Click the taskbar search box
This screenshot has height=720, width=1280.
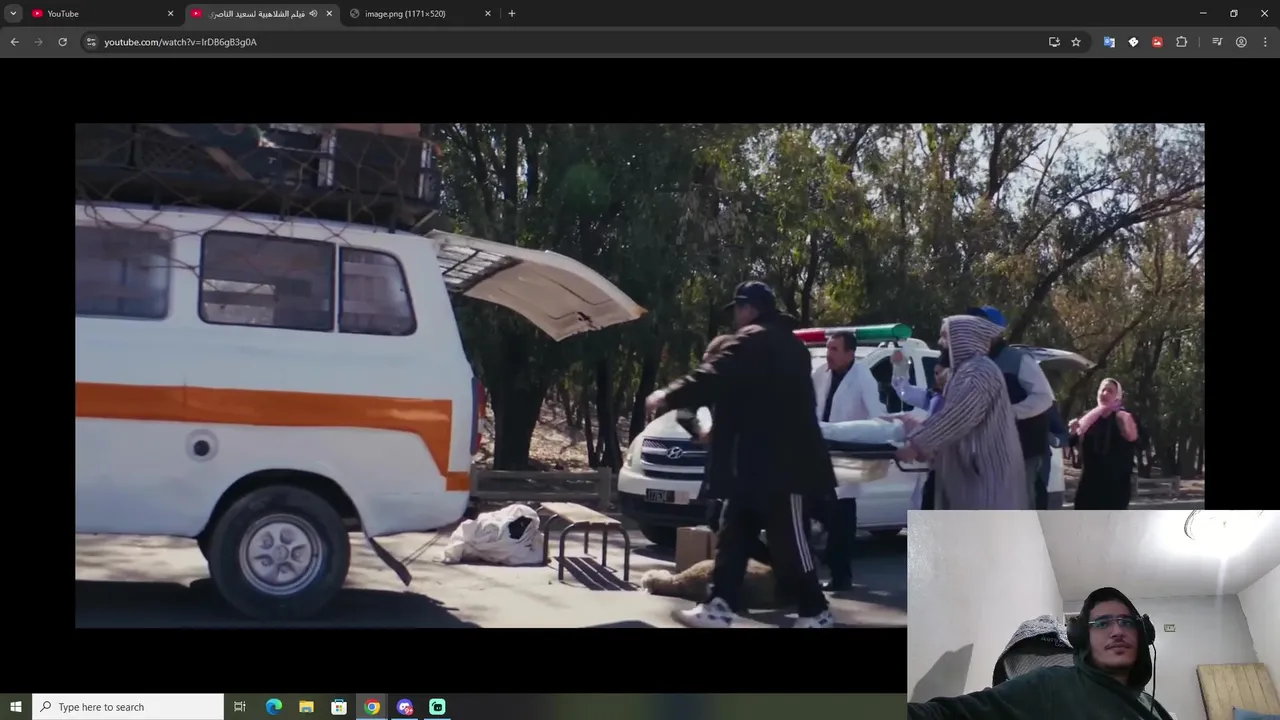coord(128,707)
